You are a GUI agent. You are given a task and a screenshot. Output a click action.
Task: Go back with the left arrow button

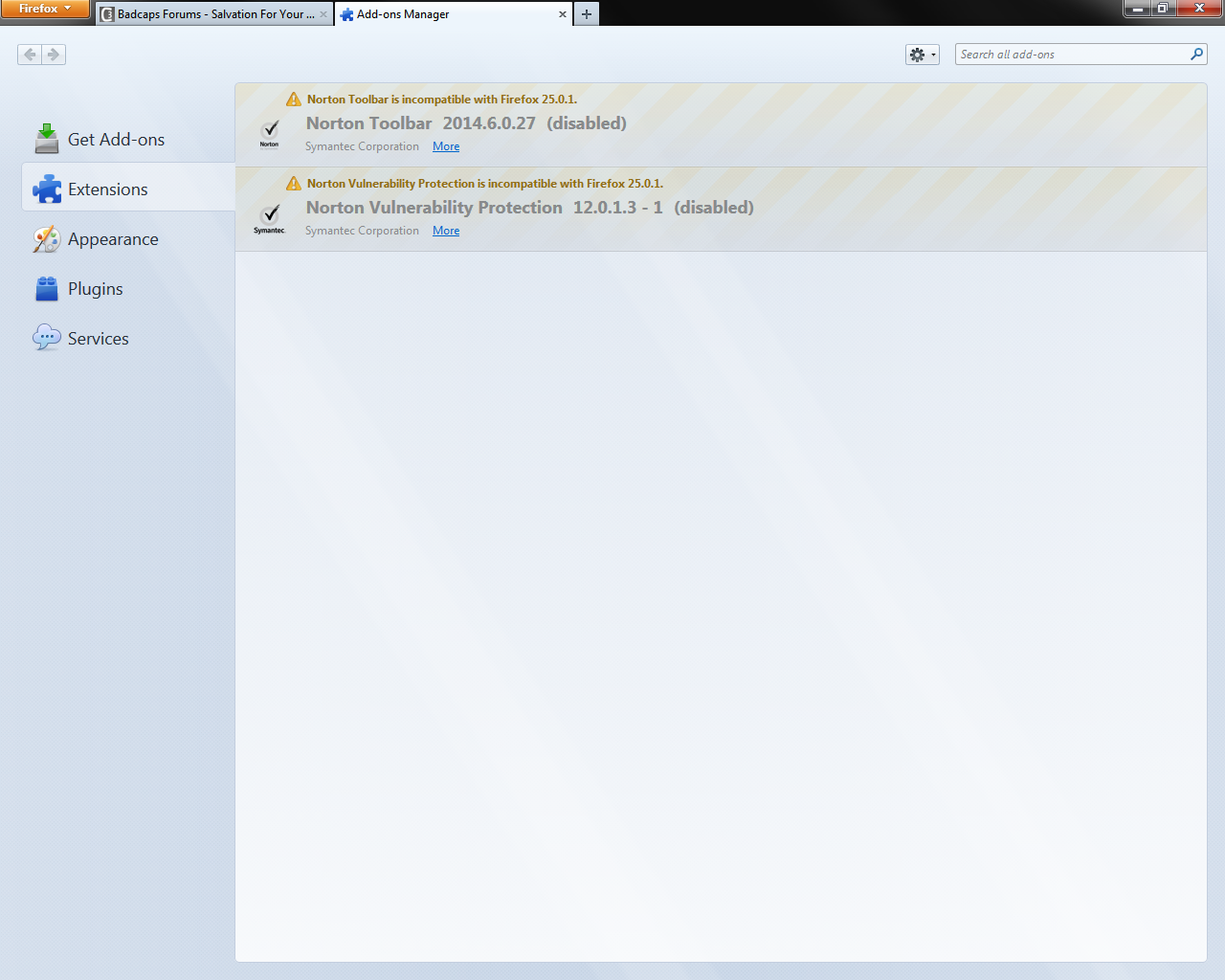30,55
